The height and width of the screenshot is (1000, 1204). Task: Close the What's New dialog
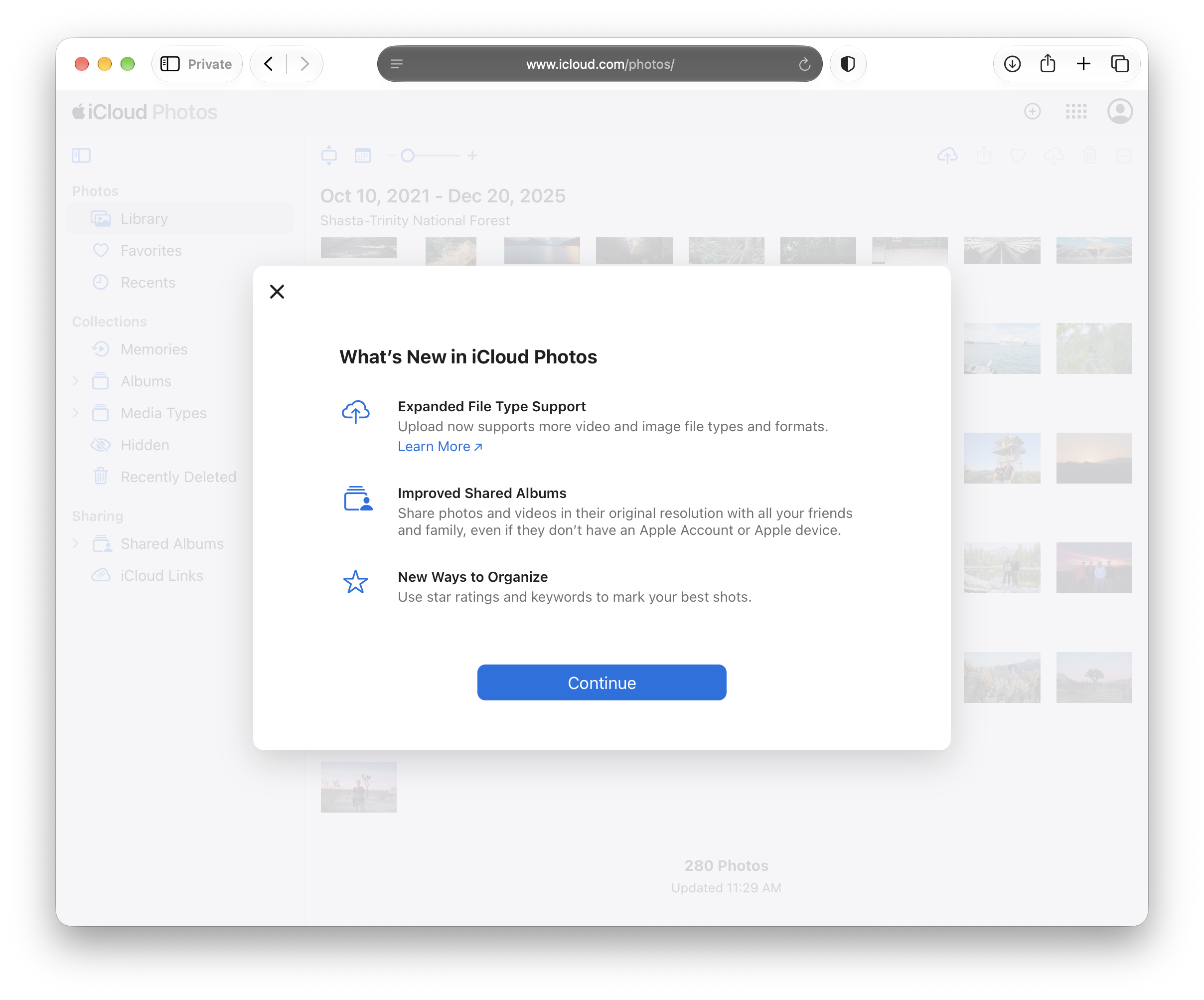pyautogui.click(x=277, y=292)
